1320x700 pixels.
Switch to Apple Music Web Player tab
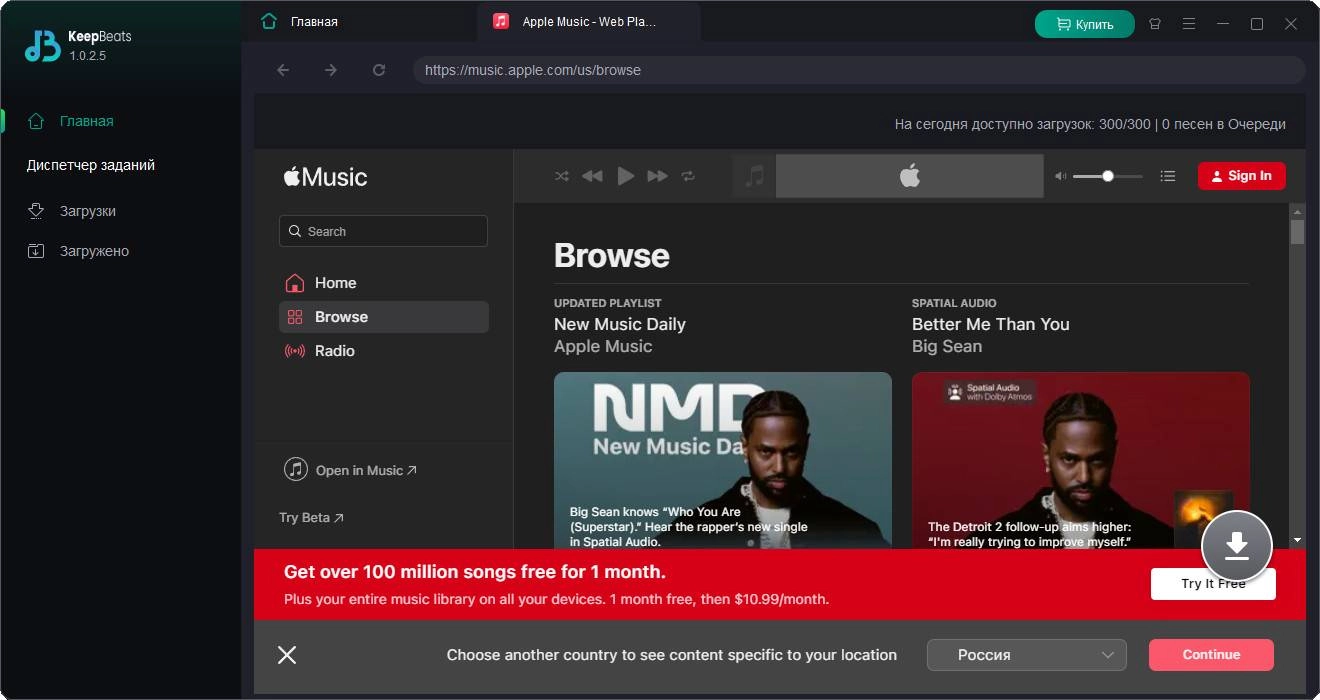click(589, 21)
